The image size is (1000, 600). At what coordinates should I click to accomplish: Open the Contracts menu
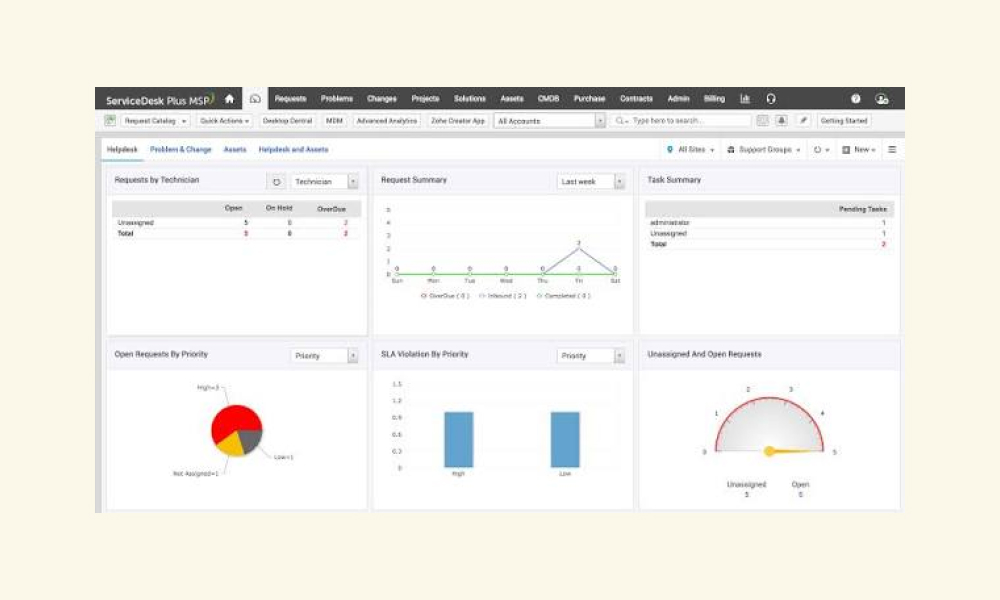tap(636, 99)
